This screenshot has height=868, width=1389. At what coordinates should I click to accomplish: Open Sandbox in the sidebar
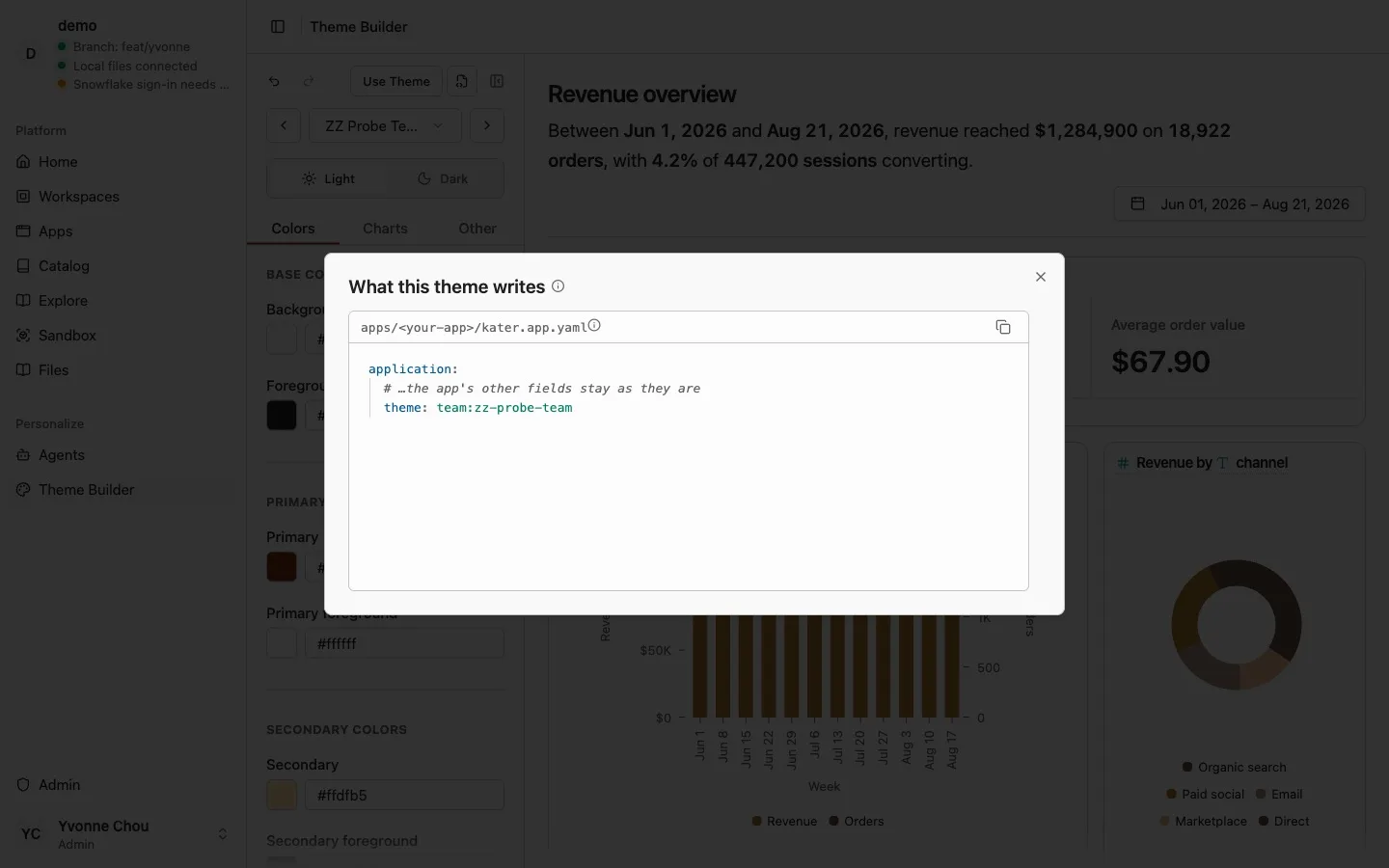pyautogui.click(x=123, y=336)
